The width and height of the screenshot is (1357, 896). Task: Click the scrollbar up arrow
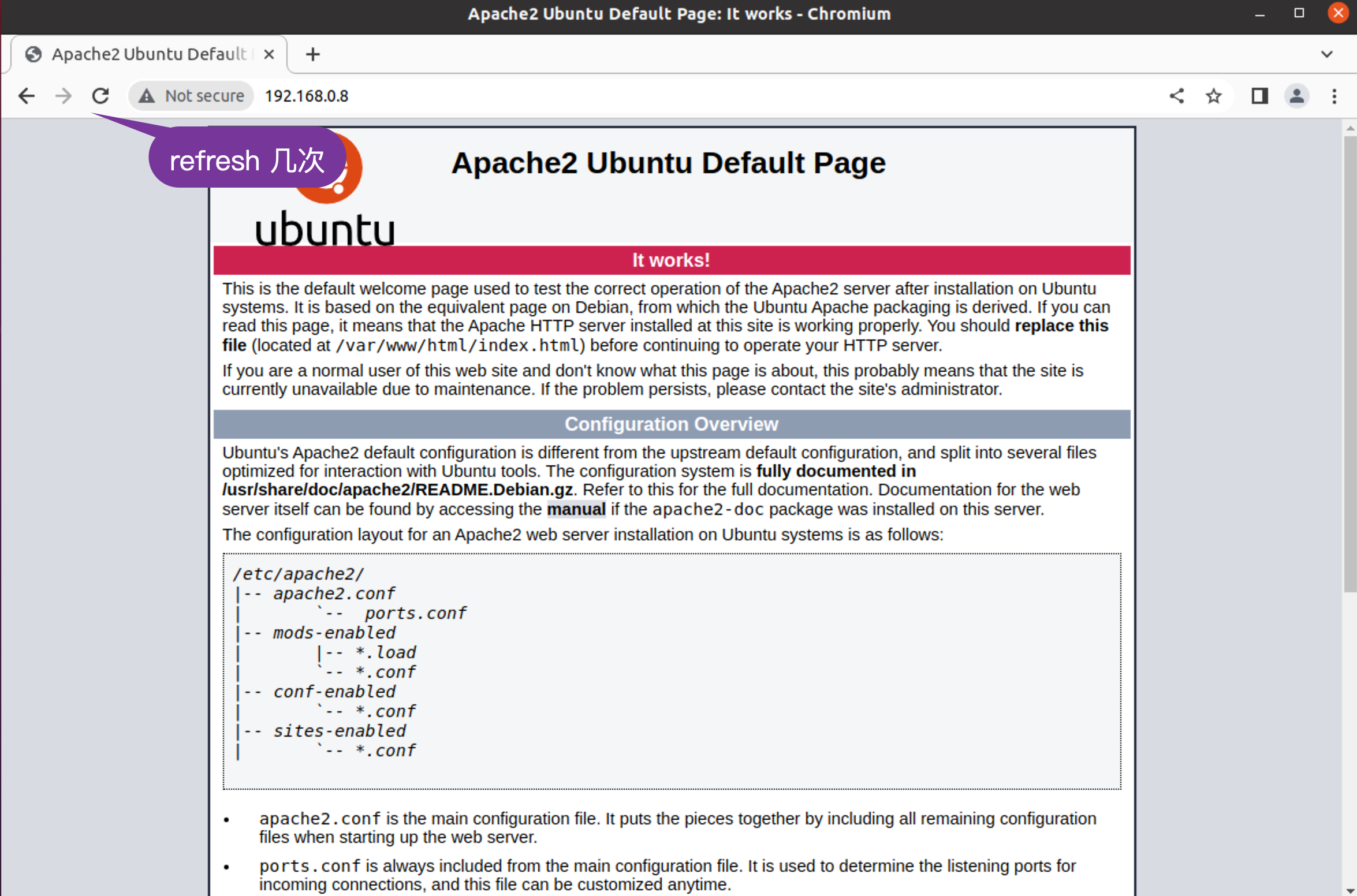[x=1349, y=128]
